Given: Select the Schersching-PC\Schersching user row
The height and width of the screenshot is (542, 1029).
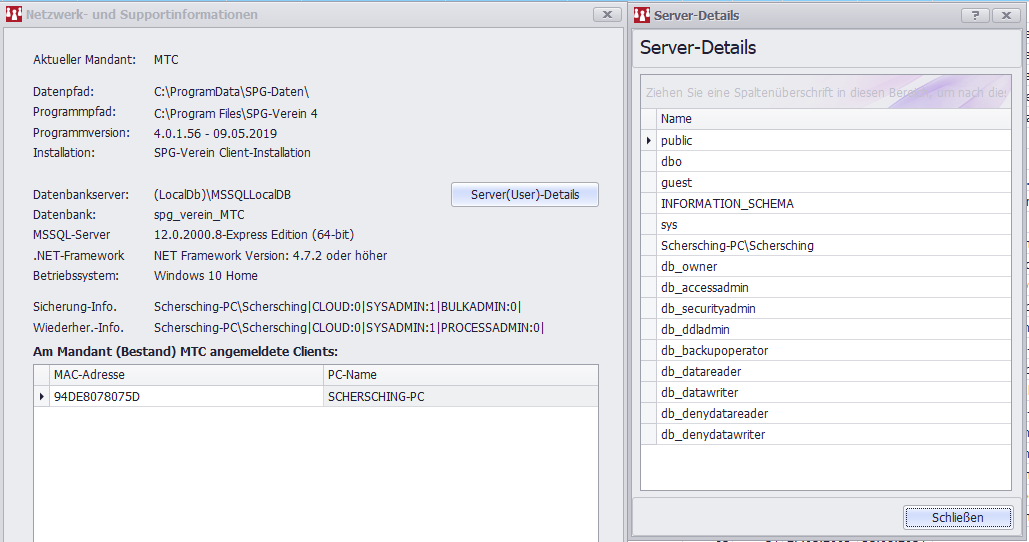Looking at the screenshot, I should (833, 246).
